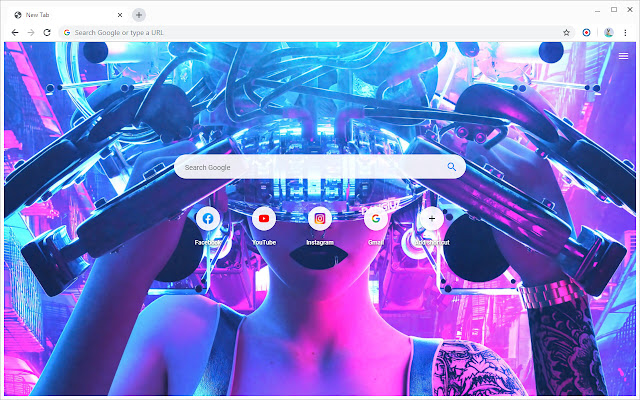Viewport: 640px width, 400px height.
Task: Open a new tab with the plus button
Action: (x=139, y=15)
